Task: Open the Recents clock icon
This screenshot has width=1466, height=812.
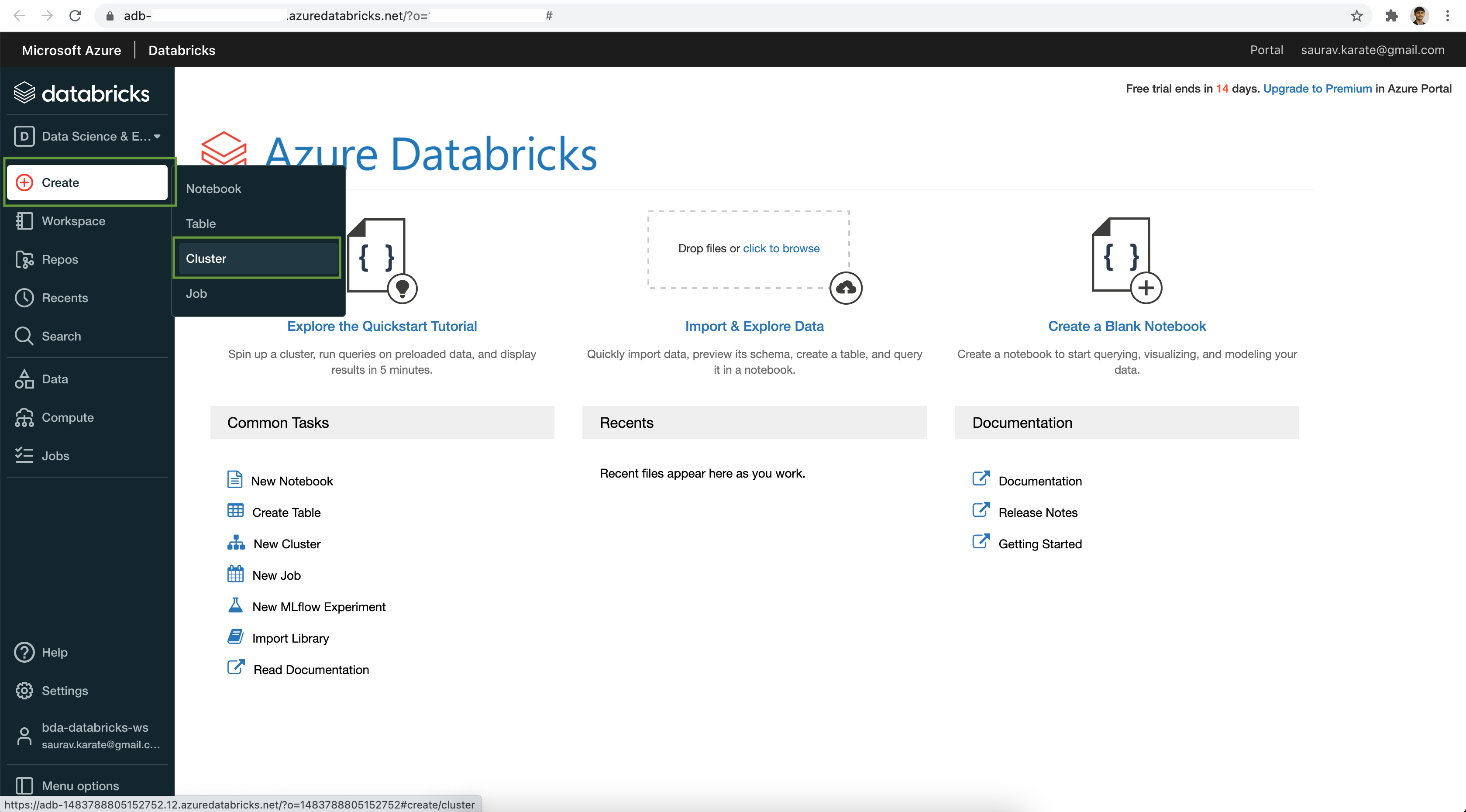Action: 24,298
